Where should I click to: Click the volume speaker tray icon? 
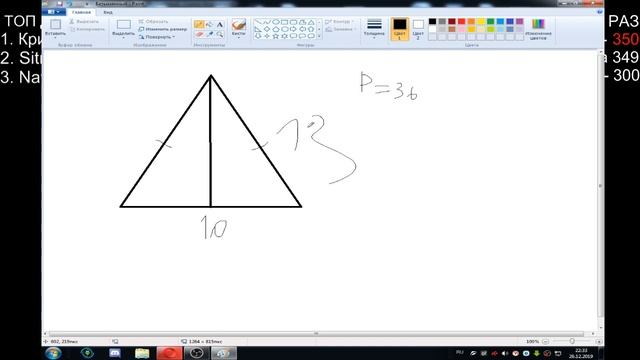pyautogui.click(x=505, y=353)
